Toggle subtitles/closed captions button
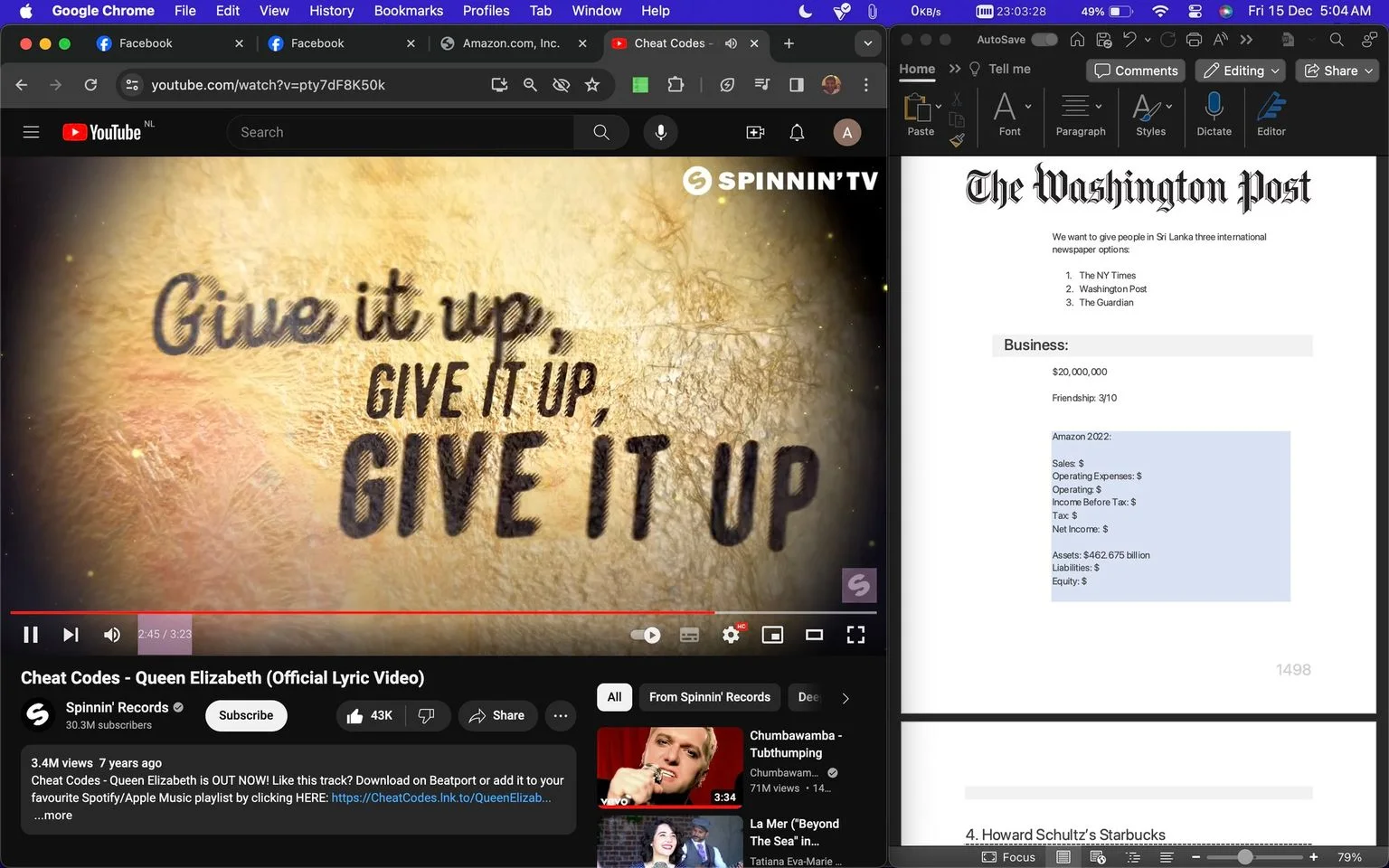Screen dimensions: 1389x868 point(689,635)
